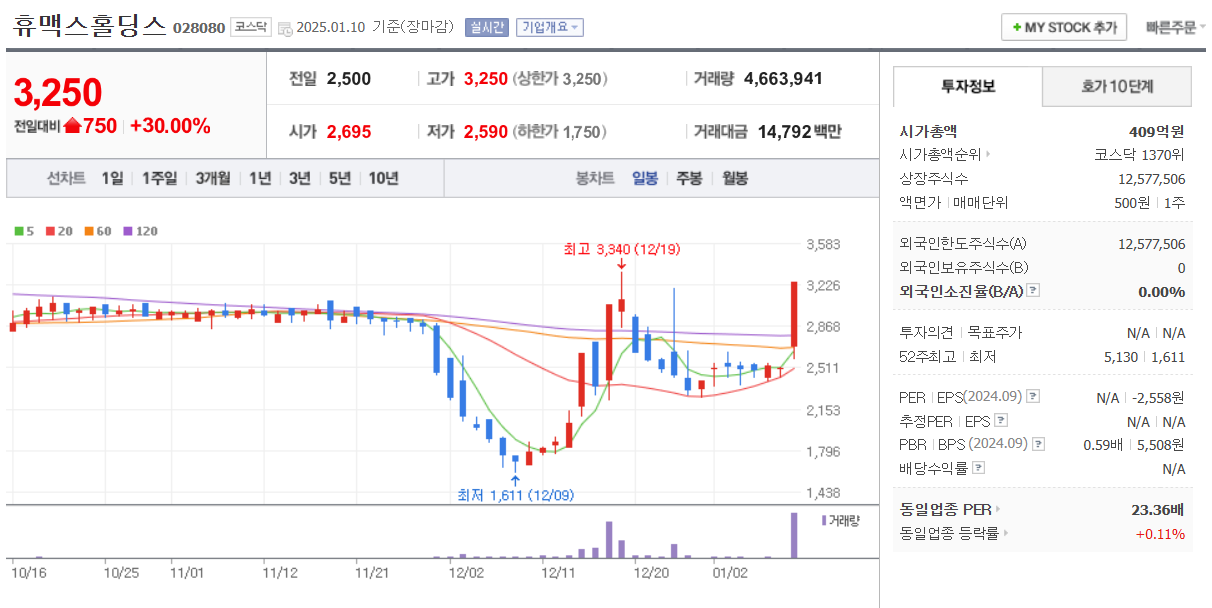Click the +30.00% change rate

coord(170,126)
